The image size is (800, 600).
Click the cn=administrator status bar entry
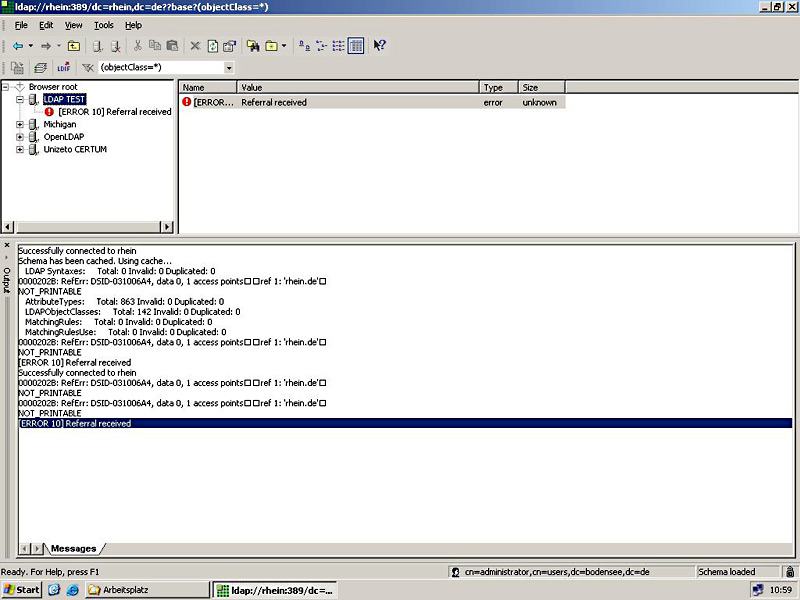pos(557,572)
